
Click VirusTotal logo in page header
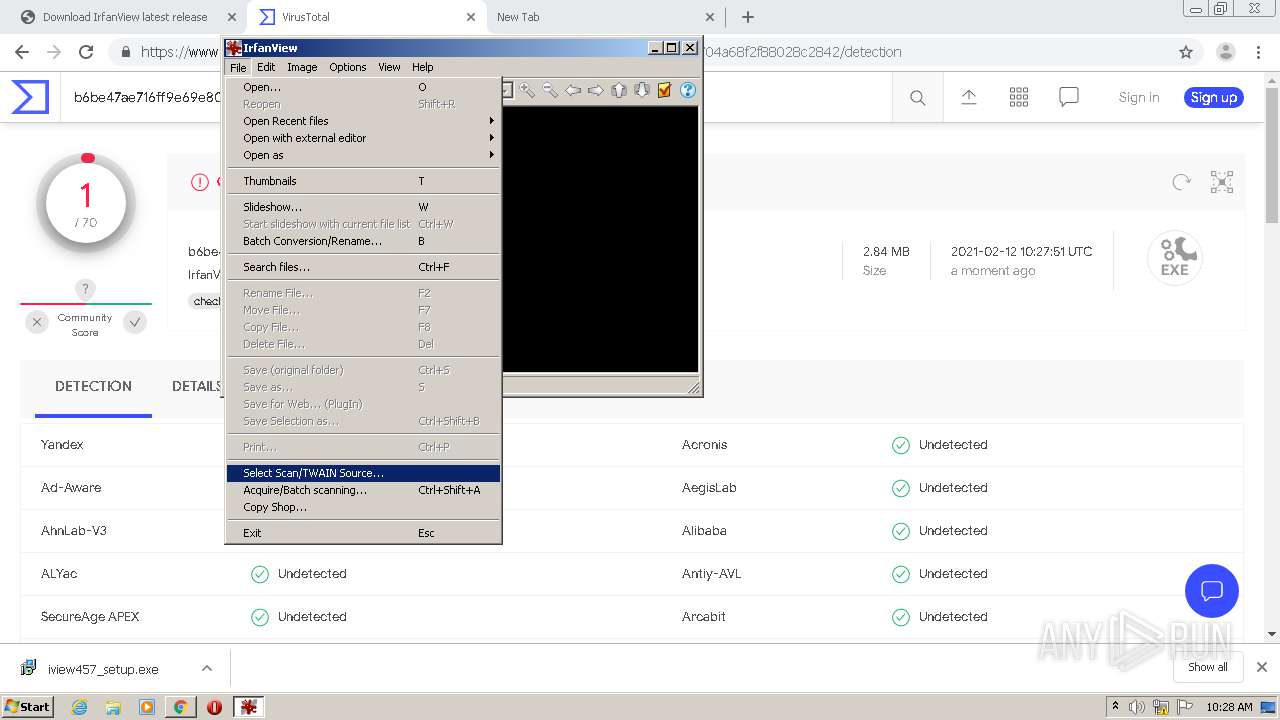(30, 97)
